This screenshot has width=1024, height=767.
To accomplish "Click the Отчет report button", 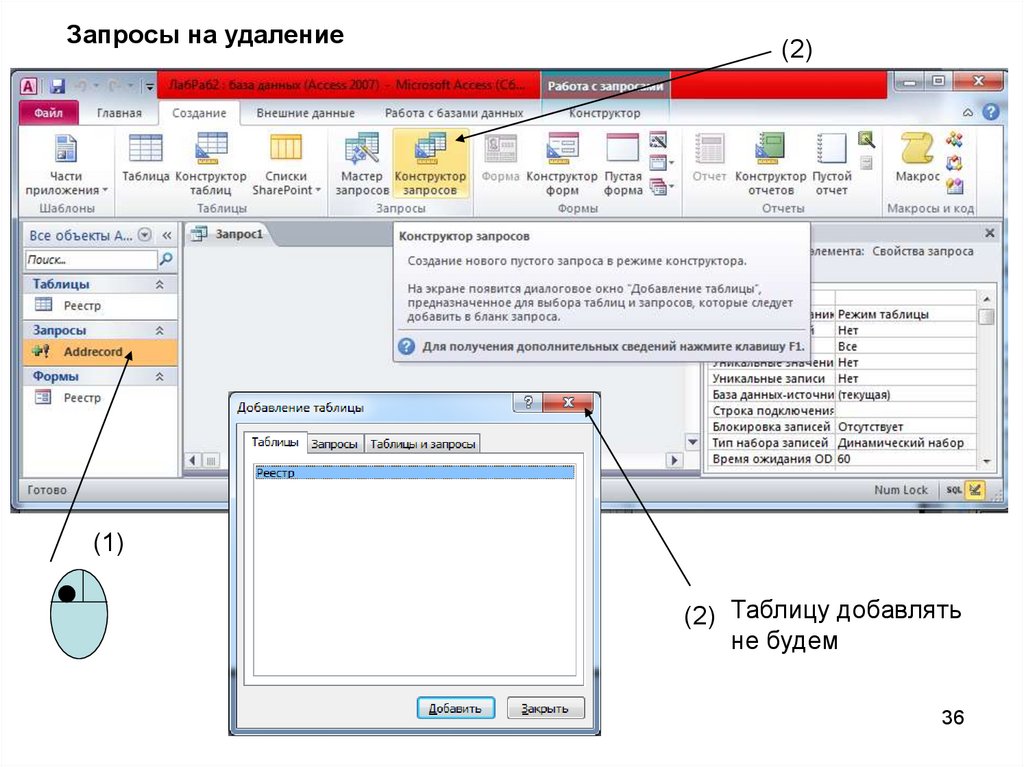I will (x=709, y=157).
